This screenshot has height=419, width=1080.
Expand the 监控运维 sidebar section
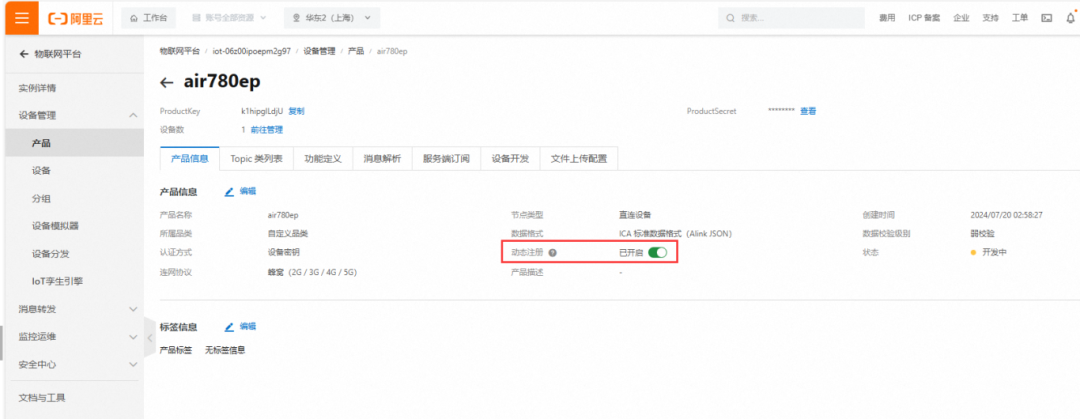click(x=74, y=336)
